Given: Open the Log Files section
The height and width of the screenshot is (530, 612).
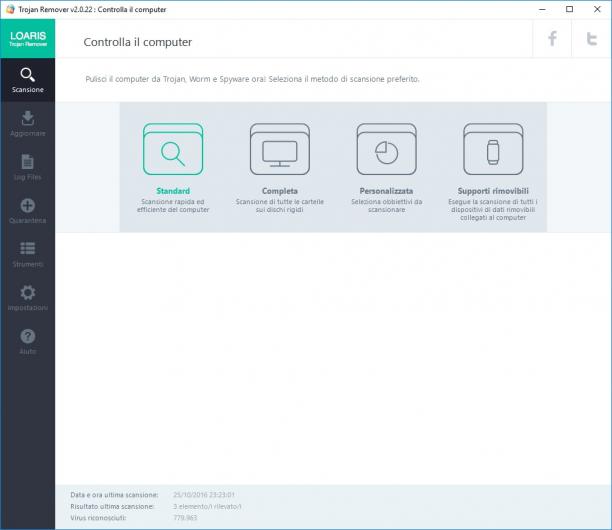Looking at the screenshot, I should pyautogui.click(x=28, y=167).
